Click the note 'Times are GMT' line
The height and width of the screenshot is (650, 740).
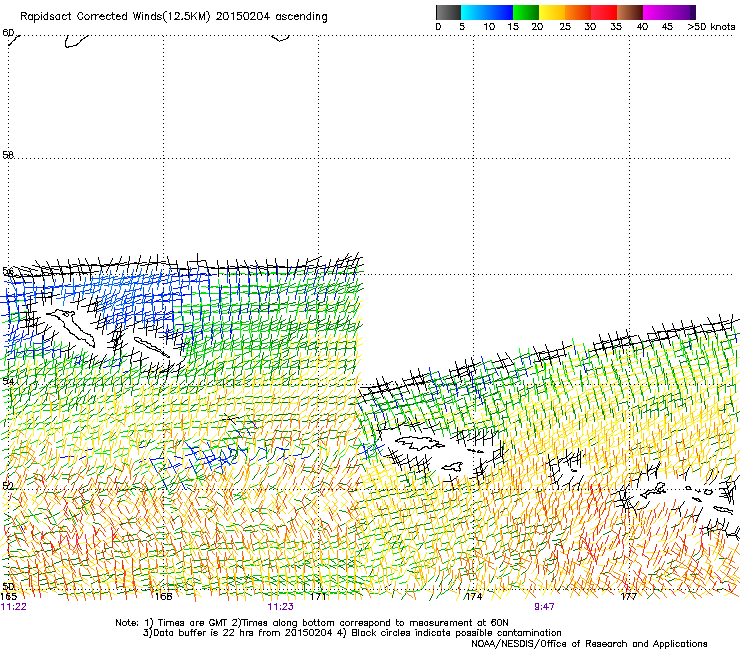[x=312, y=623]
